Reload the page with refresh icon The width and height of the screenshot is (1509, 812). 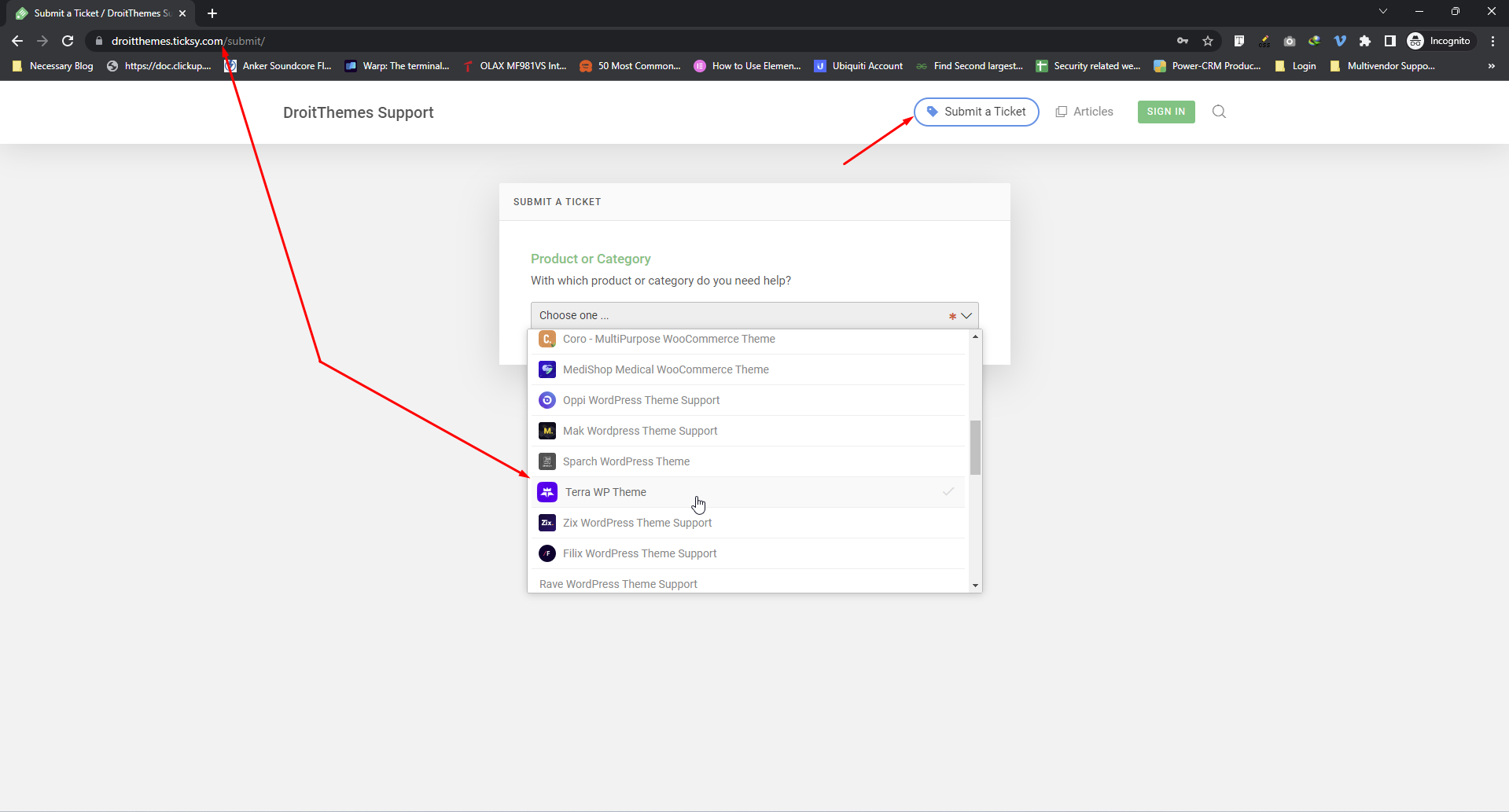68,41
